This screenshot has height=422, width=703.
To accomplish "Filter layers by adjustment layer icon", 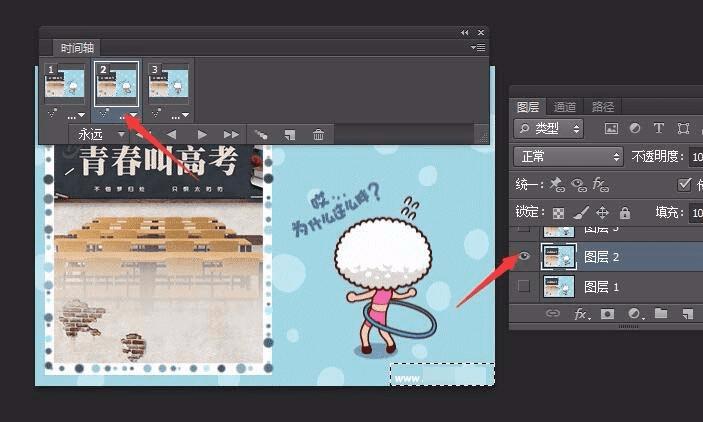I will (x=635, y=128).
